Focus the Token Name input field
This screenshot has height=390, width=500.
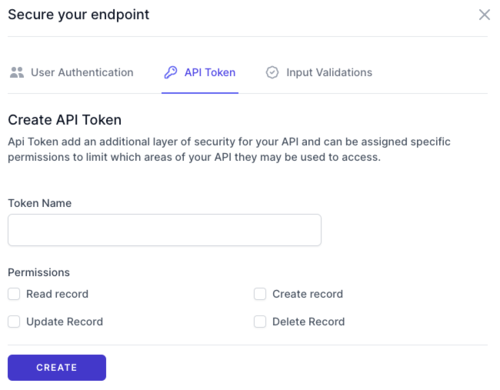pos(165,230)
